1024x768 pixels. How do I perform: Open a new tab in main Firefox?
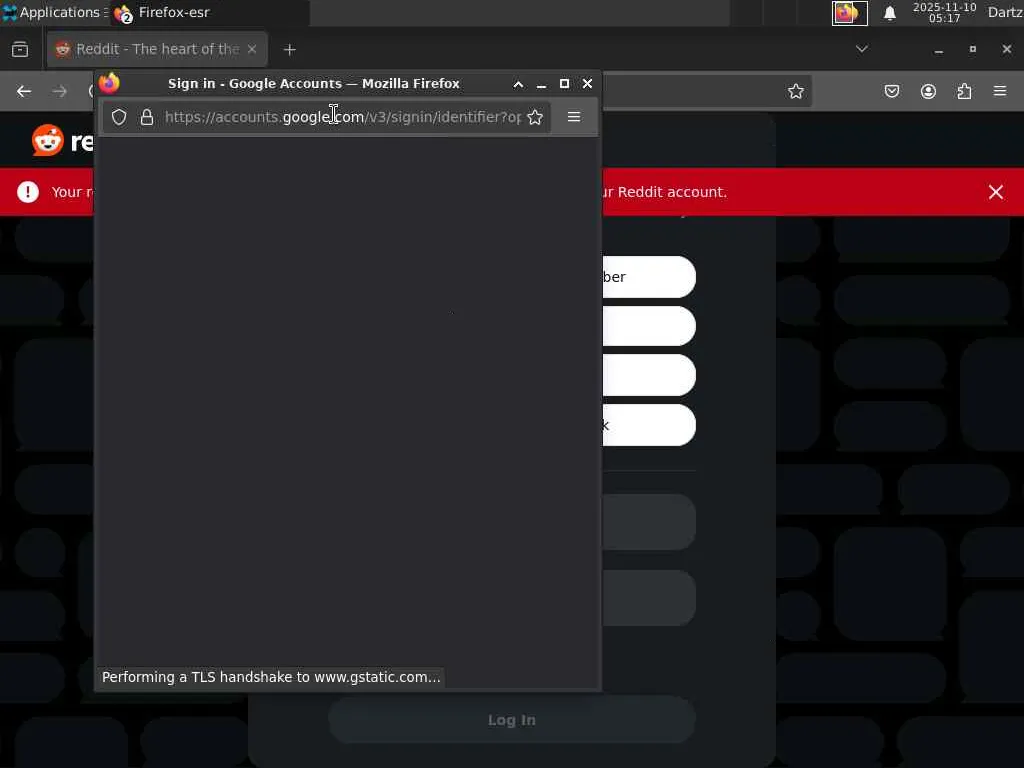(290, 50)
